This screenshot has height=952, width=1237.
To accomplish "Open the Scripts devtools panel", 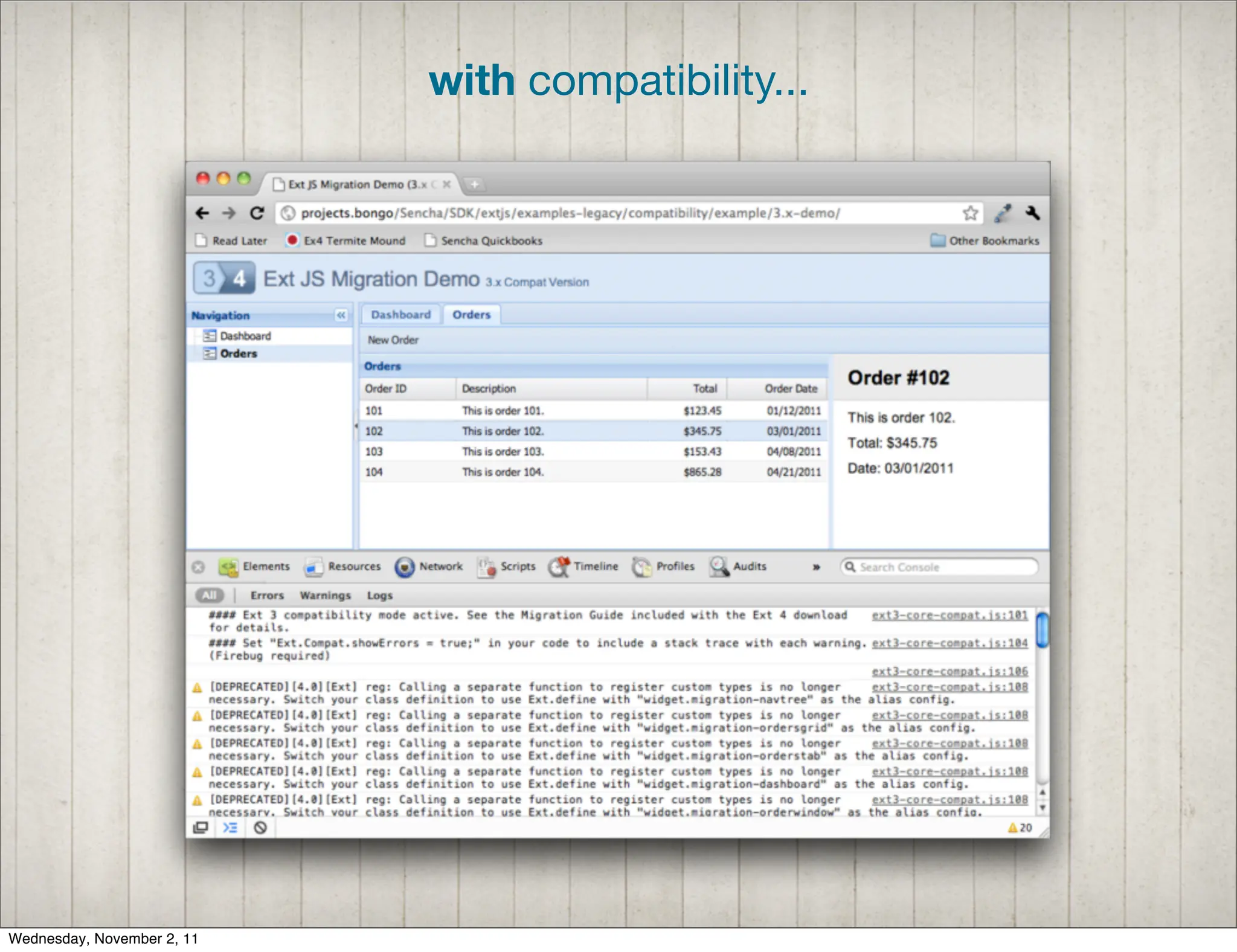I will [x=506, y=567].
